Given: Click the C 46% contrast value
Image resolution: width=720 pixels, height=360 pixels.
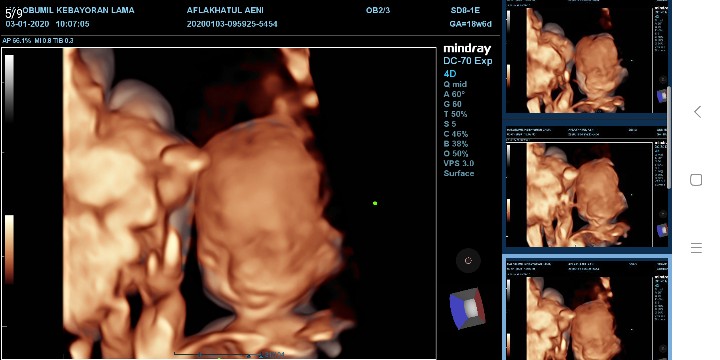Looking at the screenshot, I should coord(456,134).
